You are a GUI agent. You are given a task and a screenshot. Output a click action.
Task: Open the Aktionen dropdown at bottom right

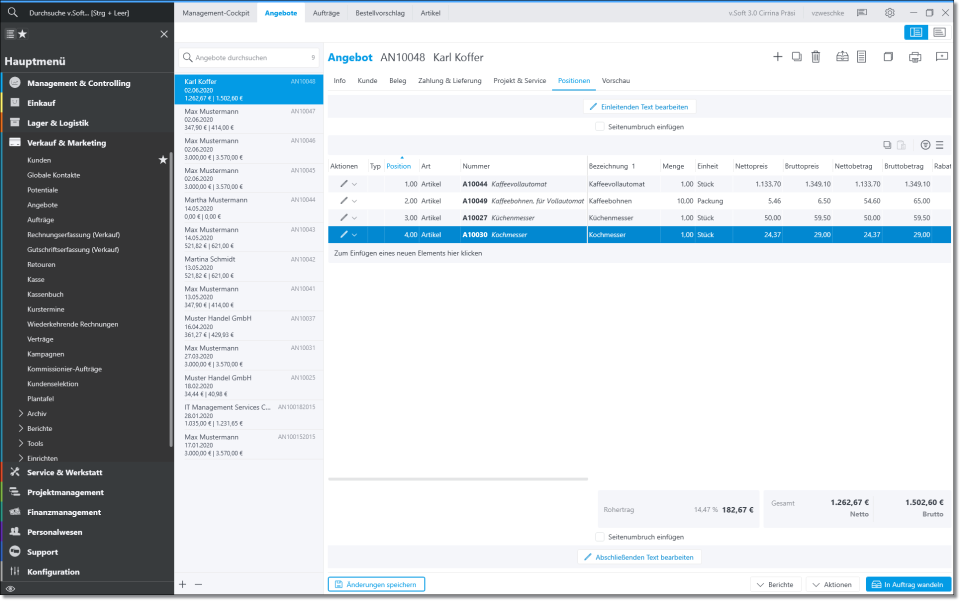(831, 584)
